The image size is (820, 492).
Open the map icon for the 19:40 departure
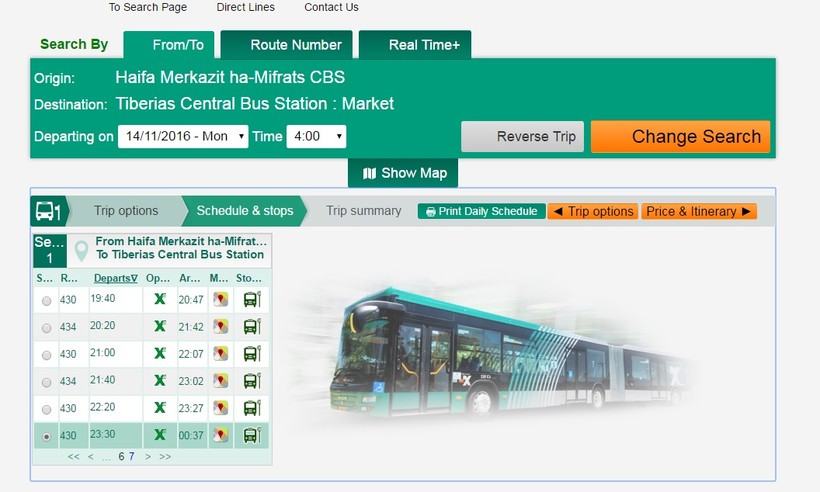point(221,299)
